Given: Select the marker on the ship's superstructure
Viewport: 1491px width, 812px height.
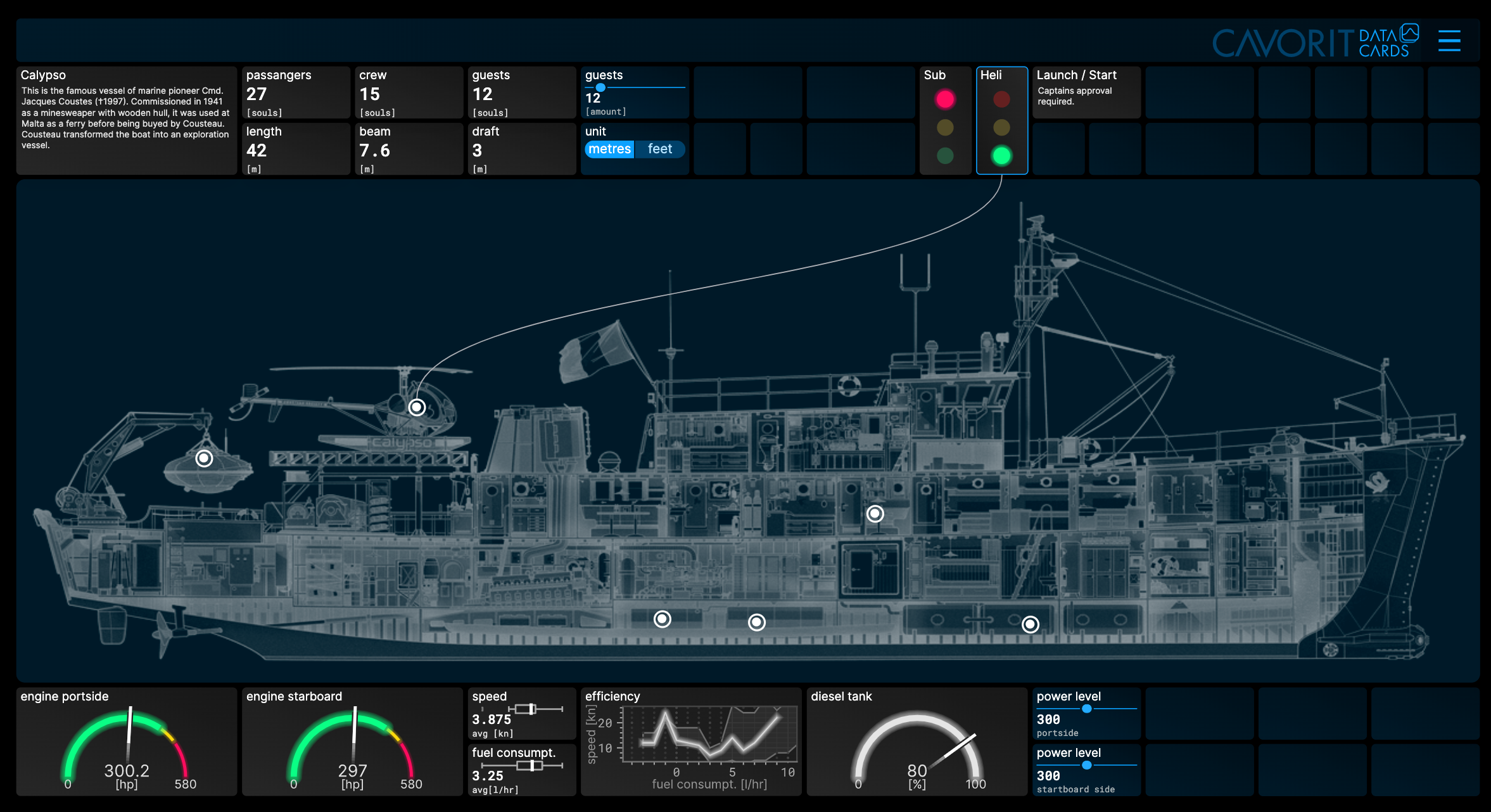Looking at the screenshot, I should click(x=875, y=514).
